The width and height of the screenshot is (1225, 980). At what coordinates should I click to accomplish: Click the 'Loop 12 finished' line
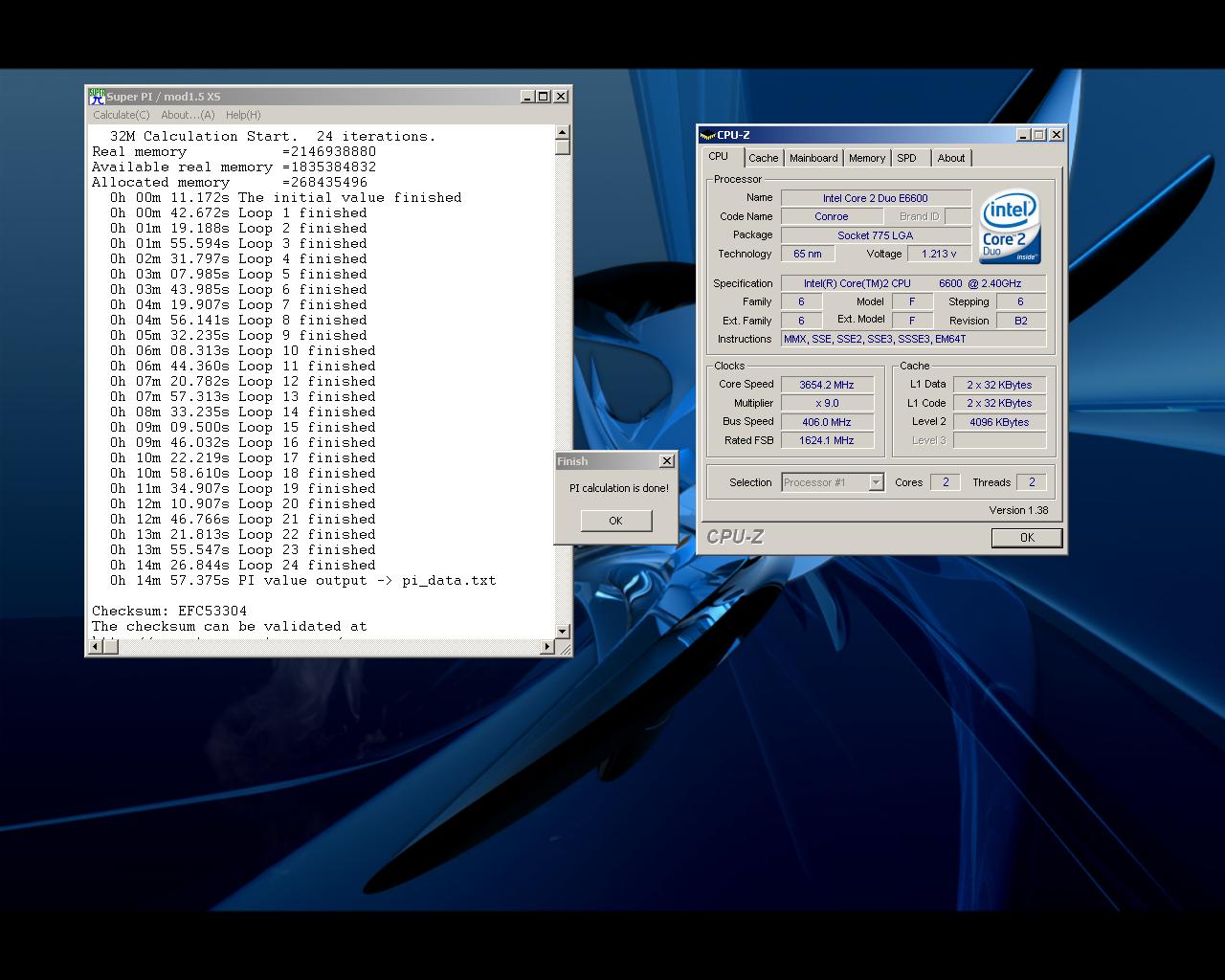point(243,381)
